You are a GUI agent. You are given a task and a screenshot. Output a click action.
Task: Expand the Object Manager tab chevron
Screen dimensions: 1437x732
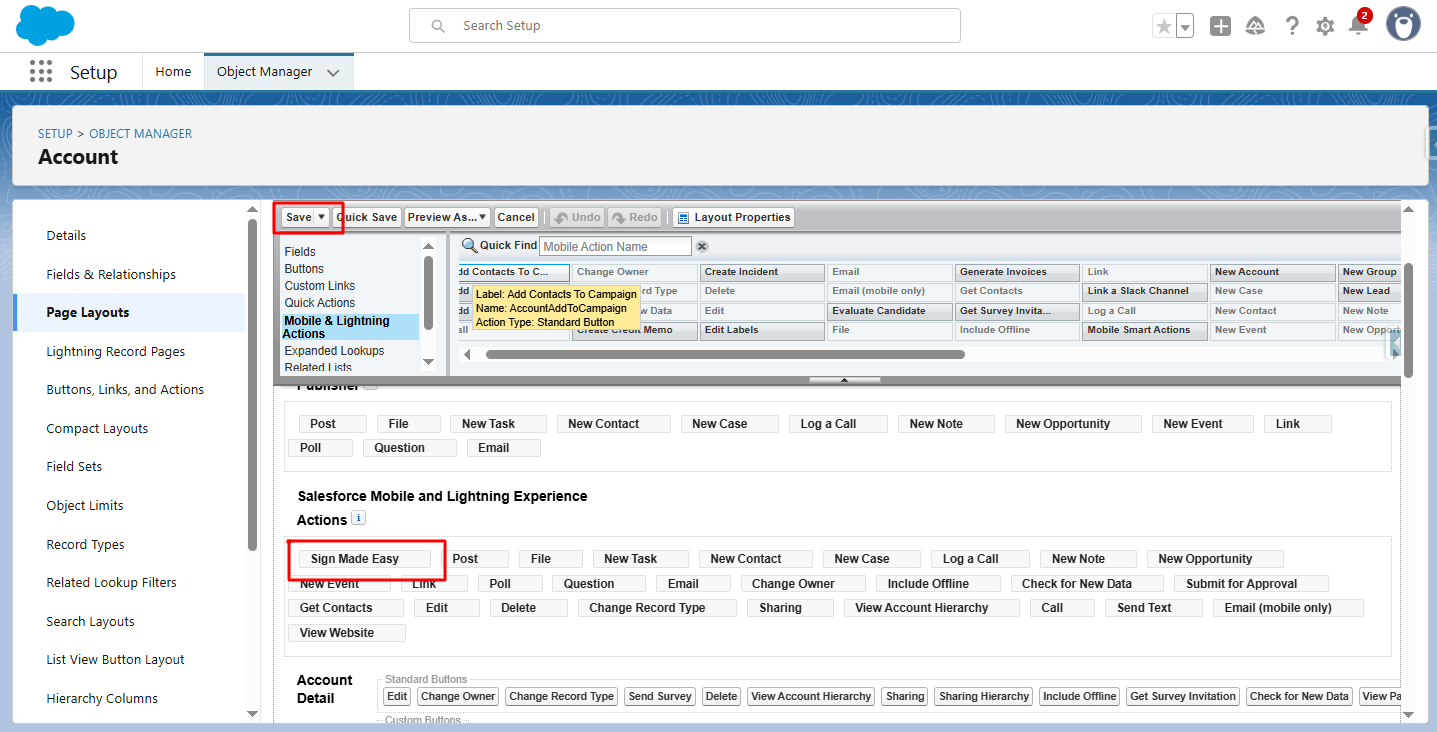pos(333,73)
